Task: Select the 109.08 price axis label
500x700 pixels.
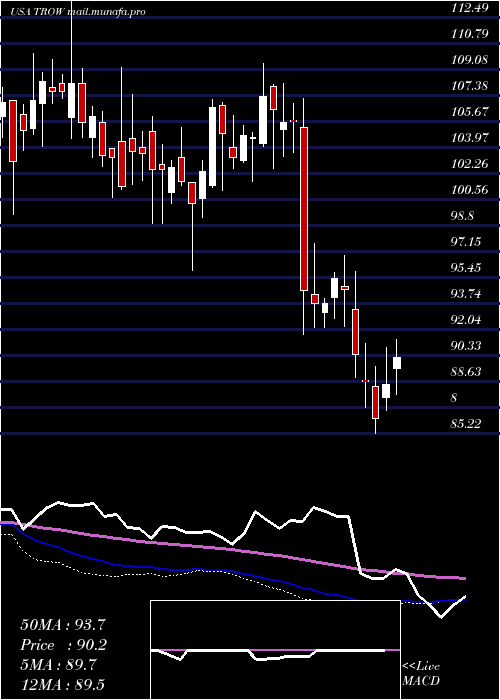Action: coord(469,59)
